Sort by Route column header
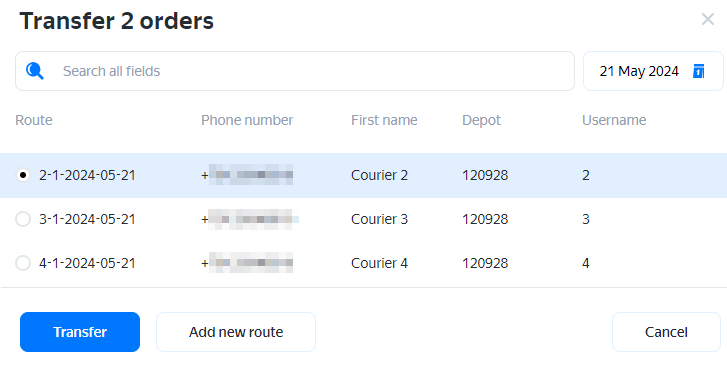The width and height of the screenshot is (727, 381). point(34,120)
